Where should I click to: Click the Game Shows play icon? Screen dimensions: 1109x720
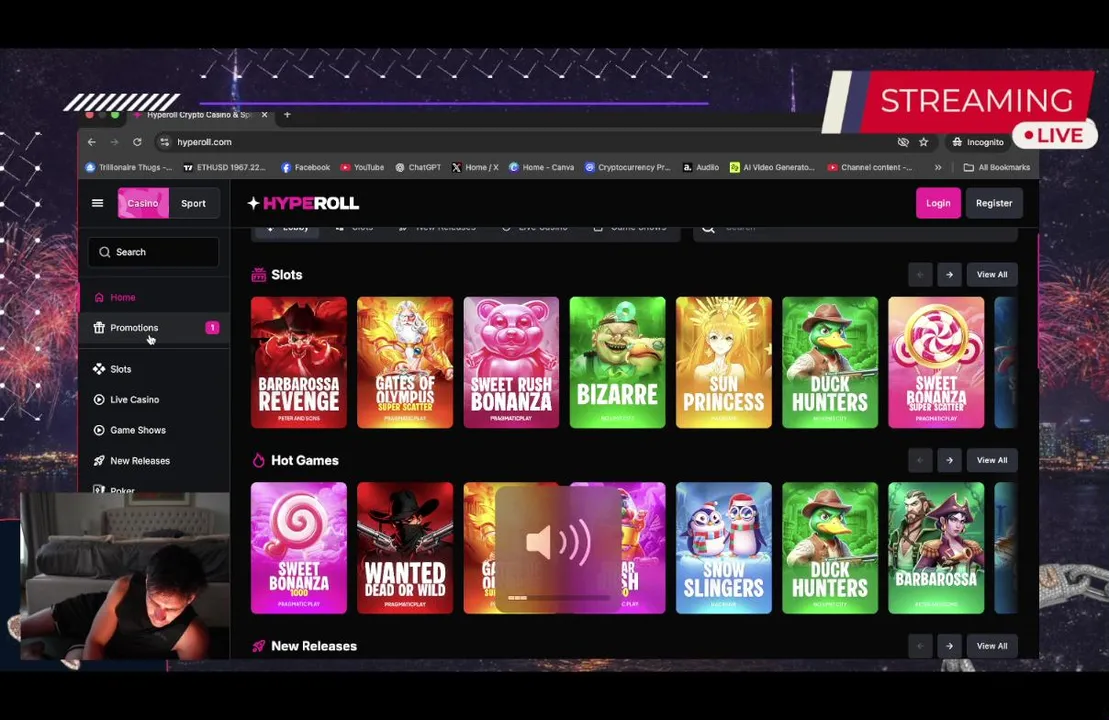(99, 430)
